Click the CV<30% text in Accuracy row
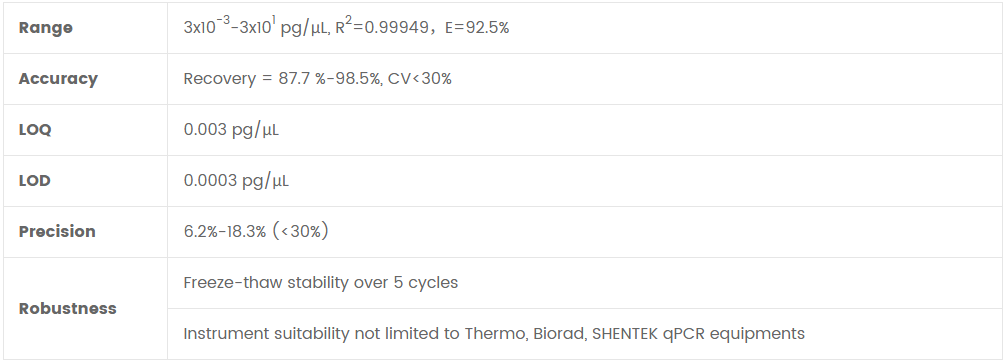The height and width of the screenshot is (363, 1006). coord(420,79)
